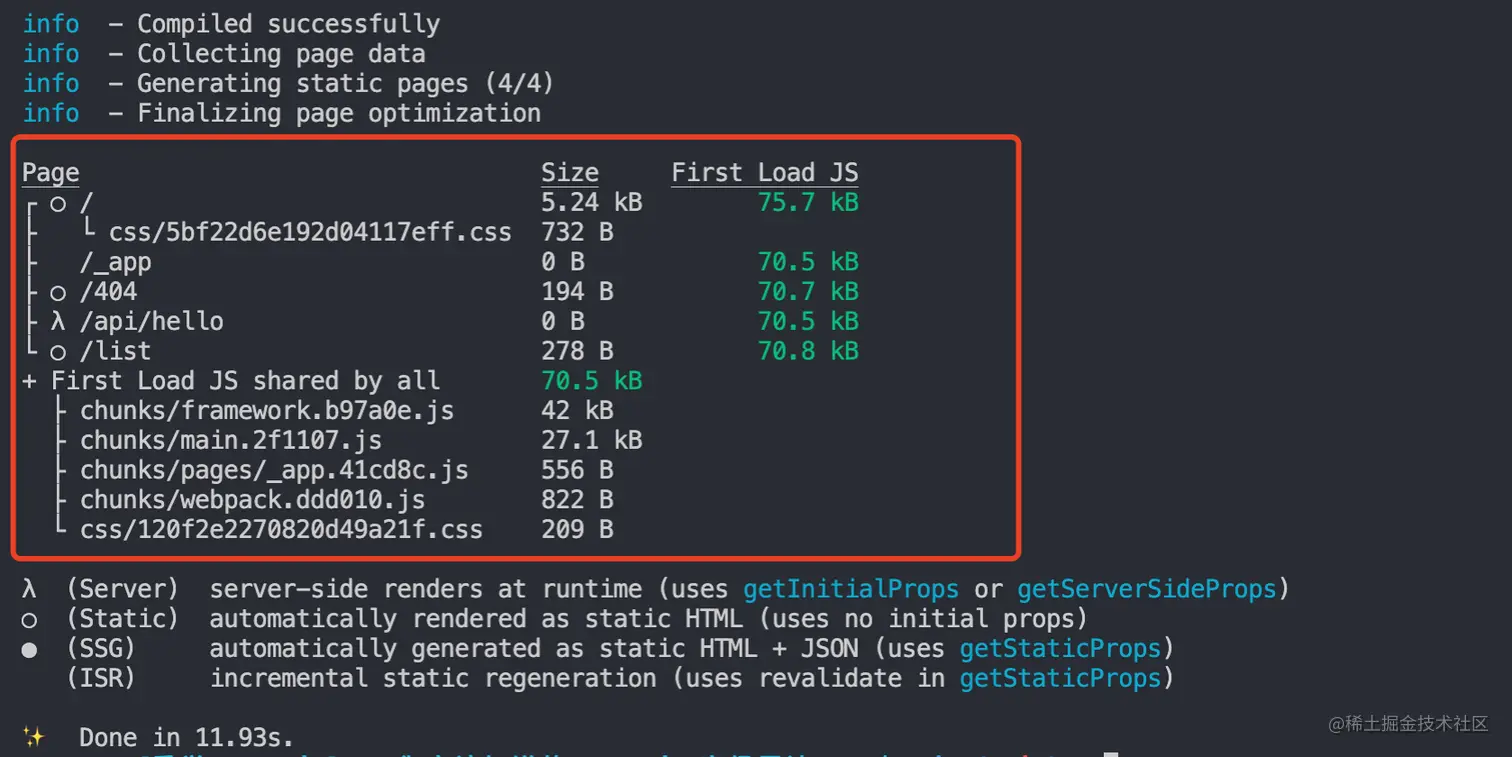Select the 70.8 kB value for /list
The image size is (1512, 757).
click(x=808, y=351)
